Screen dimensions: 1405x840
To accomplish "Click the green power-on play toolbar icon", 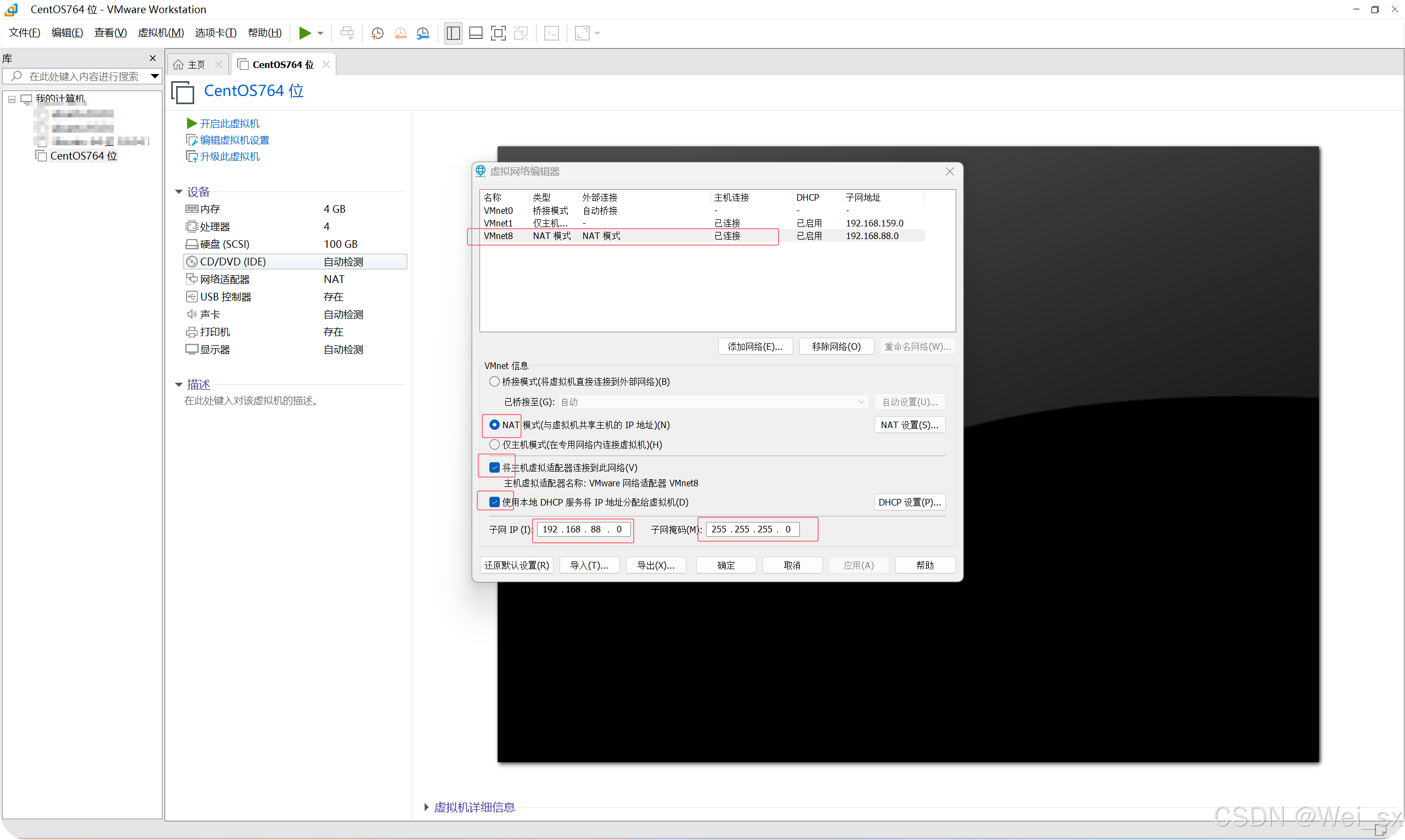I will click(304, 33).
